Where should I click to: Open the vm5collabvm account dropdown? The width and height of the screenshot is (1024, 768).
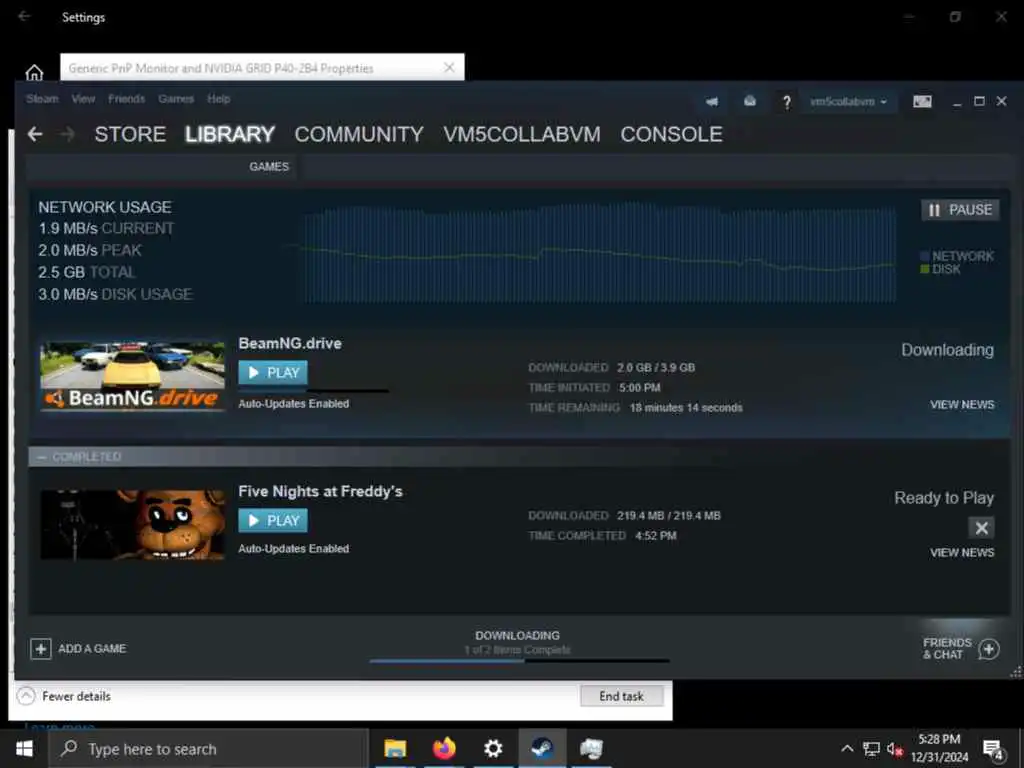pos(848,102)
